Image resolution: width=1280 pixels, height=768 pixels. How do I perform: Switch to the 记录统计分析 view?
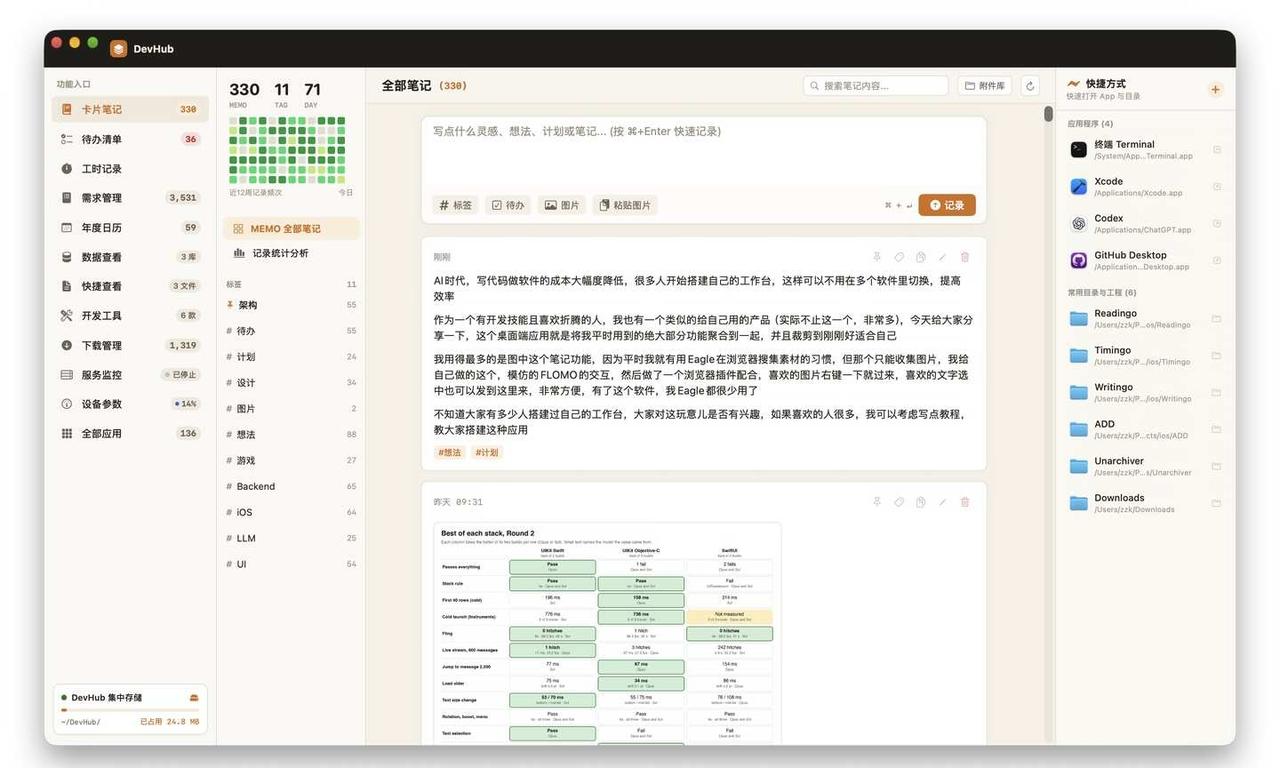(x=291, y=253)
